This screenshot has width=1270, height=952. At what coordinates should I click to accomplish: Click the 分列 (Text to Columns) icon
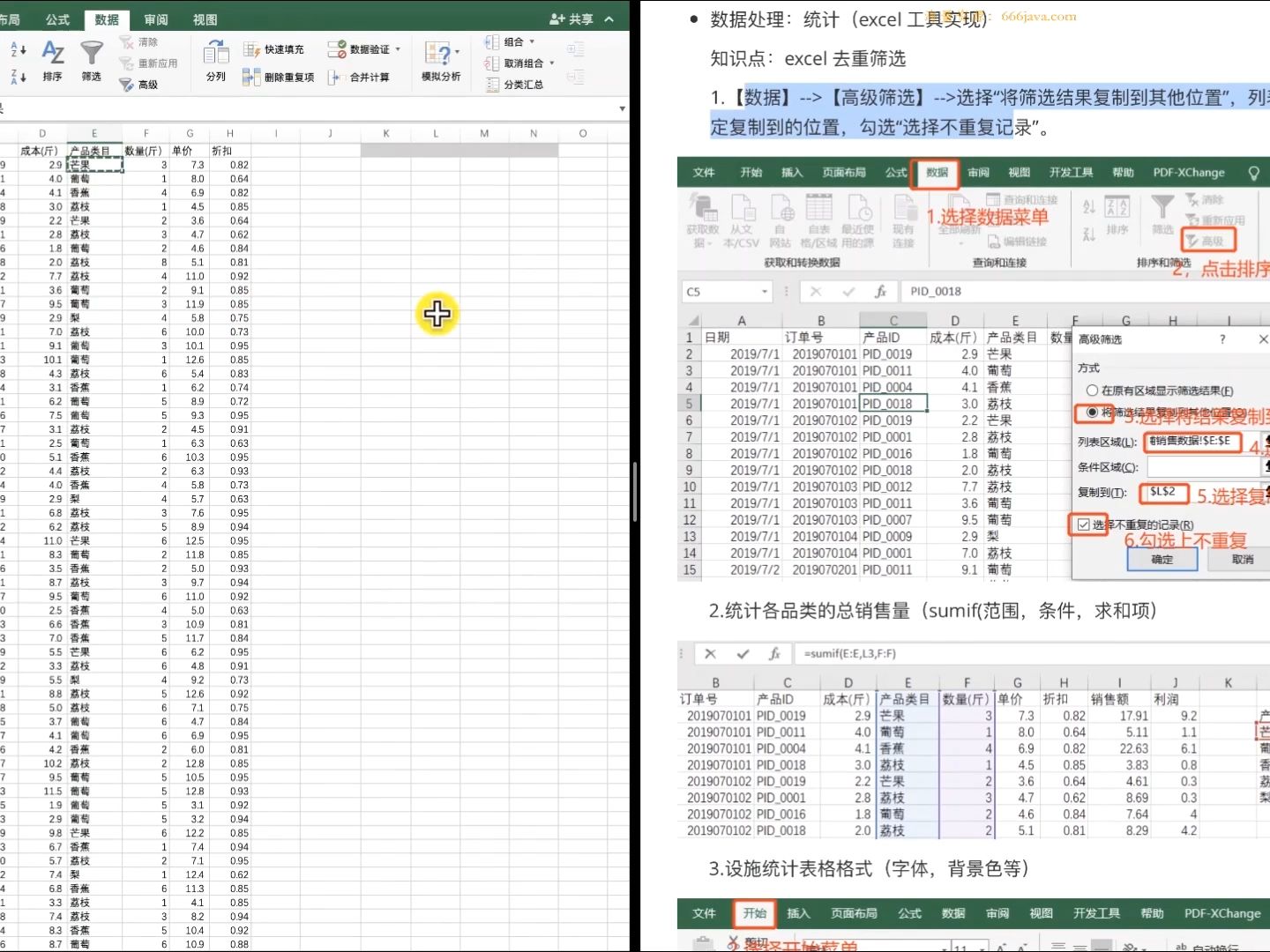pos(214,62)
